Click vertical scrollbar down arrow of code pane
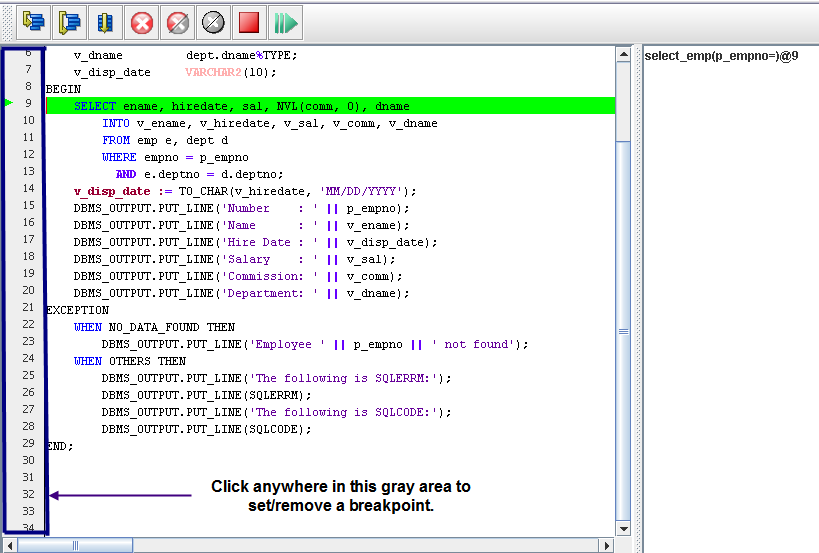 (x=624, y=528)
